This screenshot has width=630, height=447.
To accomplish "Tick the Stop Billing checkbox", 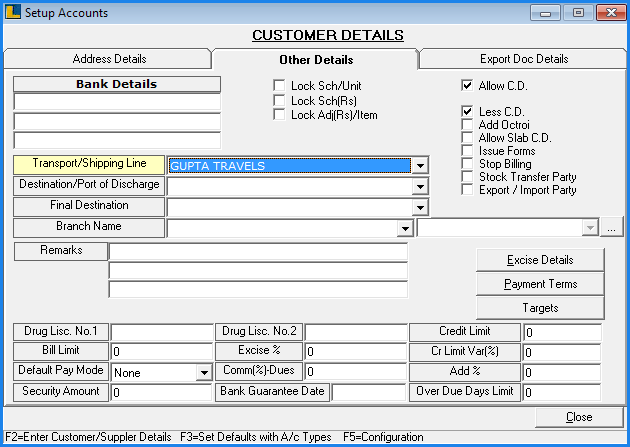I will [x=467, y=164].
